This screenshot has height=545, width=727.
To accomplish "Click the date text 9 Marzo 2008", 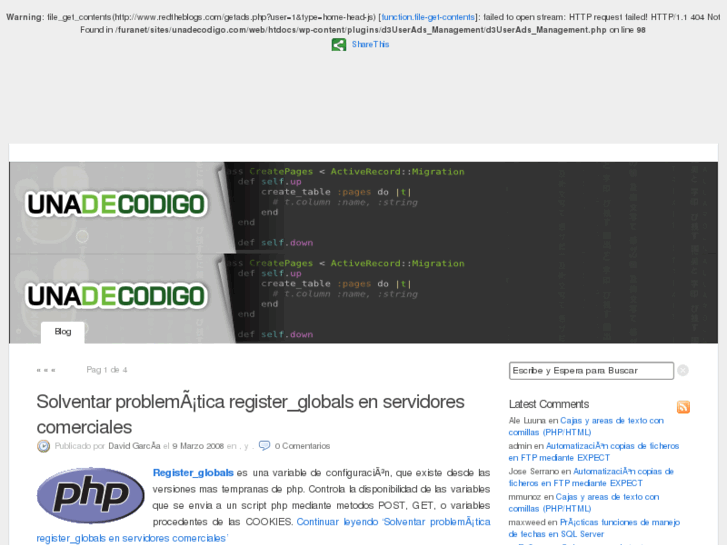I will click(198, 446).
